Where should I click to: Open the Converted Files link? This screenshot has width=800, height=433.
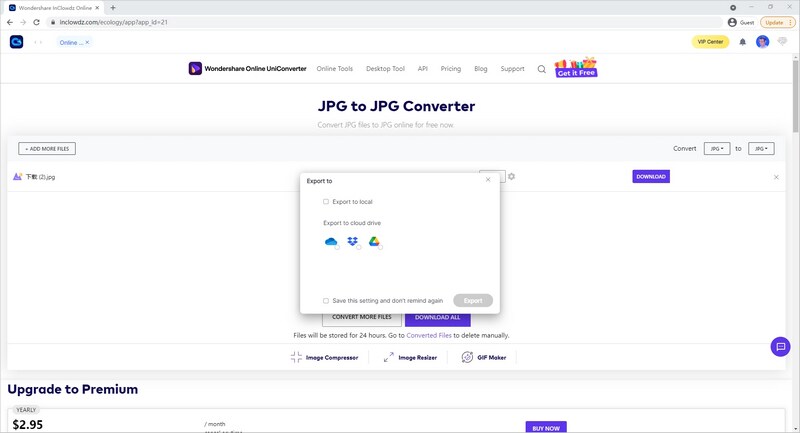tap(429, 335)
